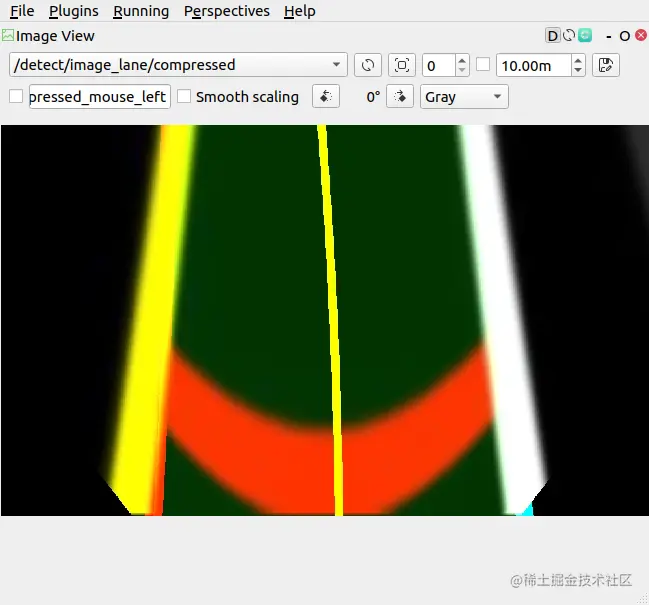The image size is (649, 605).
Task: Click the zoom value field showing 0
Action: pos(439,65)
